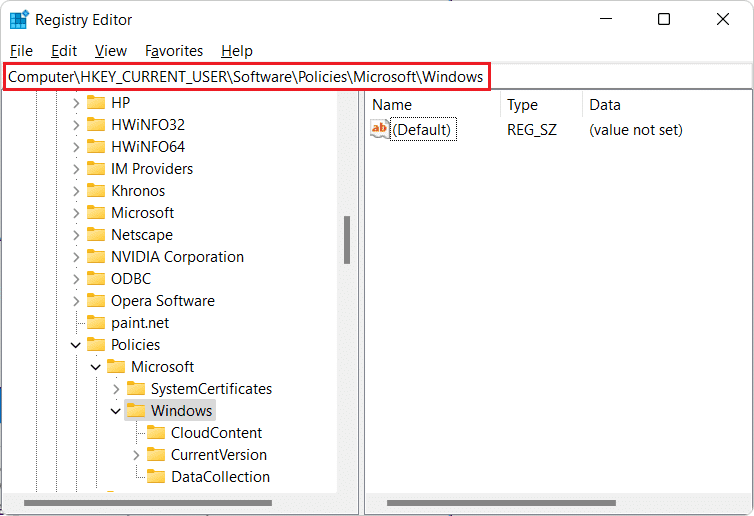This screenshot has height=516, width=754.
Task: Open the Favorites menu
Action: click(x=174, y=51)
